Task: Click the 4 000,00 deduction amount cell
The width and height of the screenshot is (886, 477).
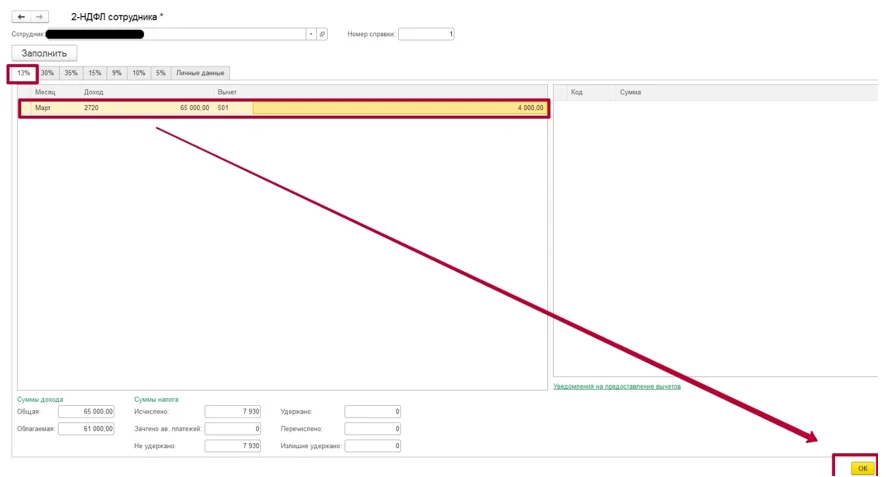Action: coord(399,108)
